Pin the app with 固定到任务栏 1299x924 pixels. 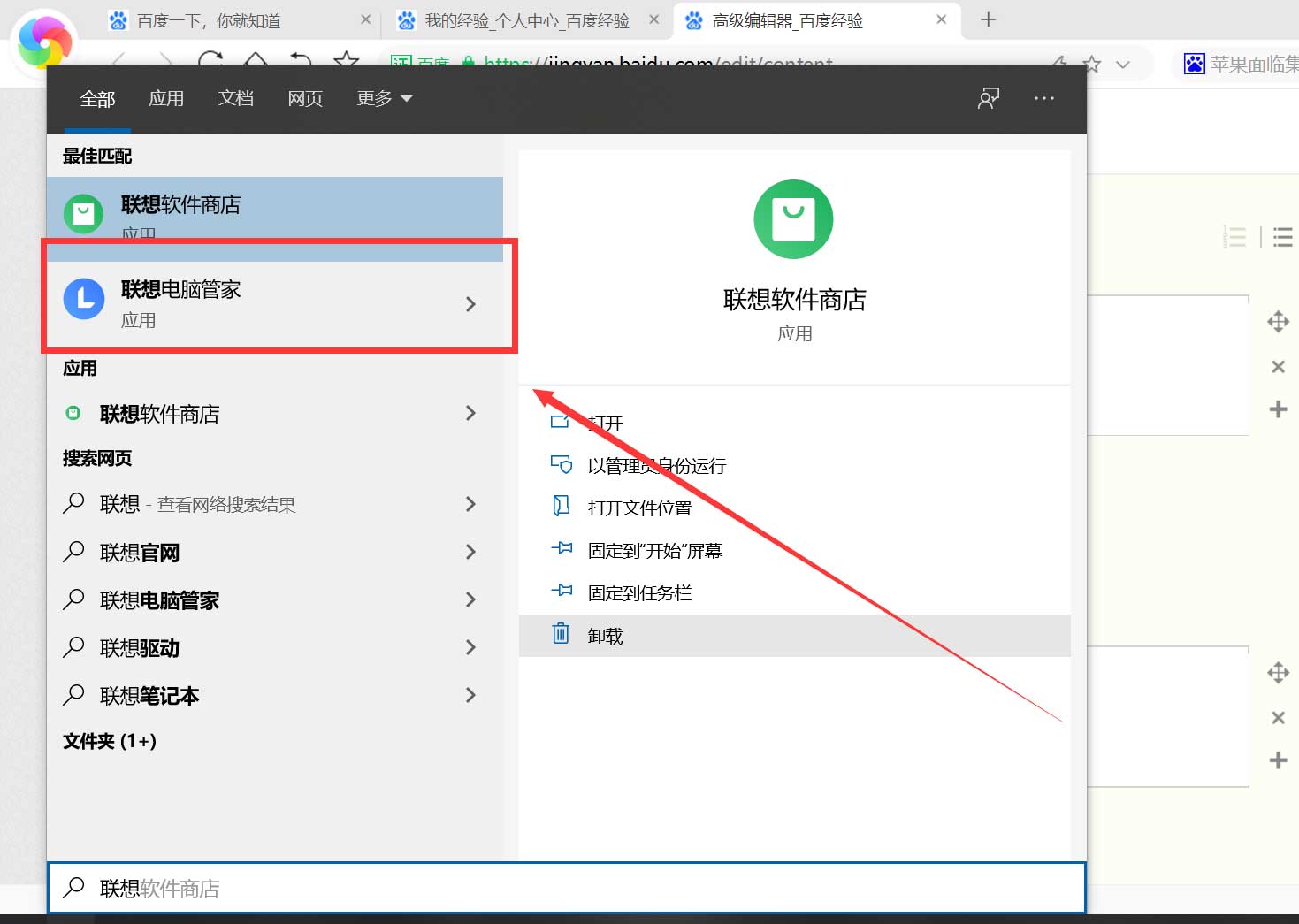tap(795, 592)
